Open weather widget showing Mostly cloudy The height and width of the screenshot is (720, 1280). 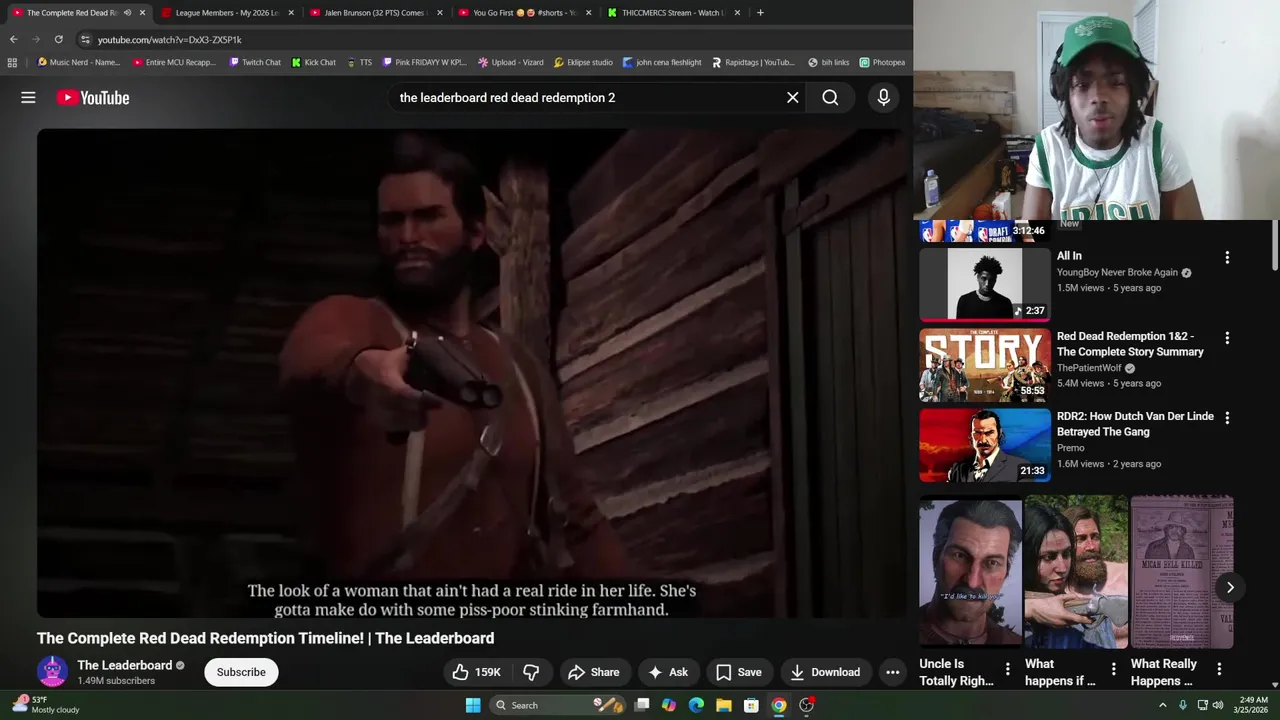(45, 705)
